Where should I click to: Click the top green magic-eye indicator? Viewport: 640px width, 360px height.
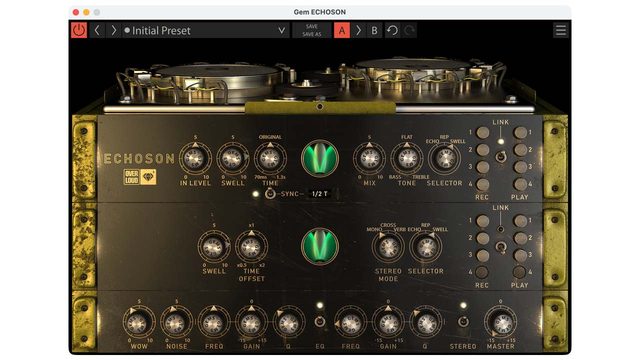click(x=320, y=159)
